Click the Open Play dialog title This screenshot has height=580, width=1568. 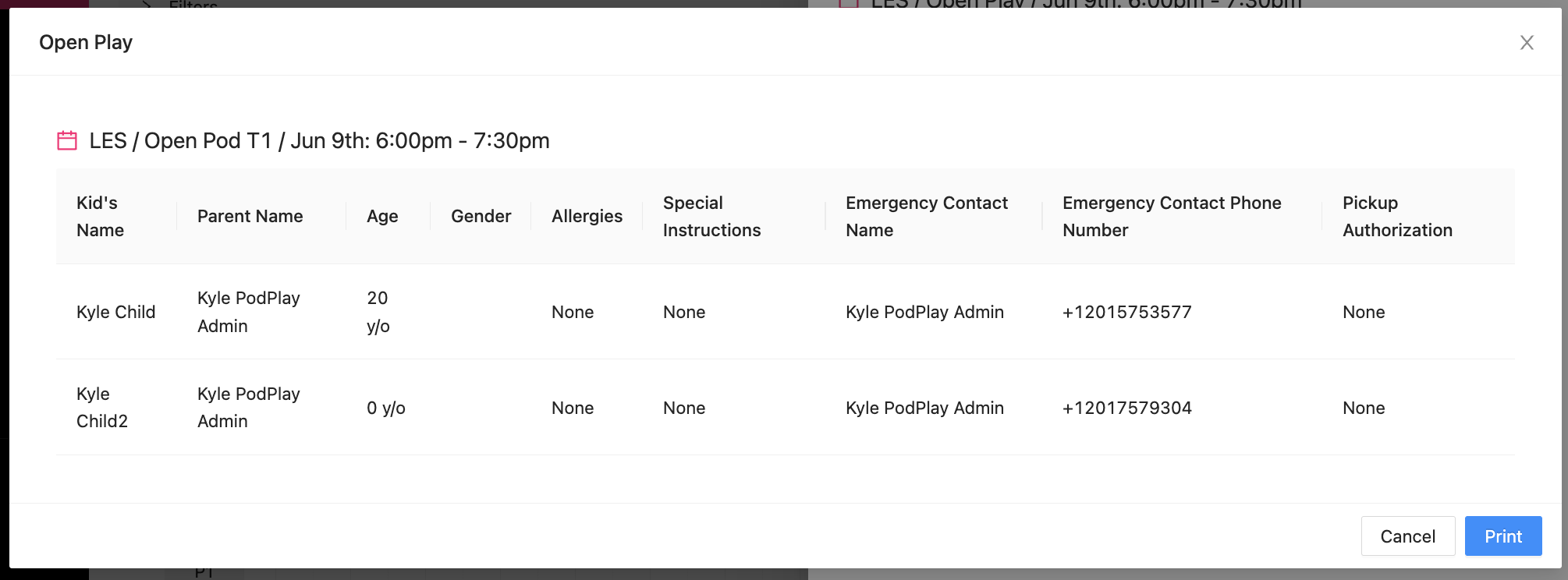click(x=86, y=43)
